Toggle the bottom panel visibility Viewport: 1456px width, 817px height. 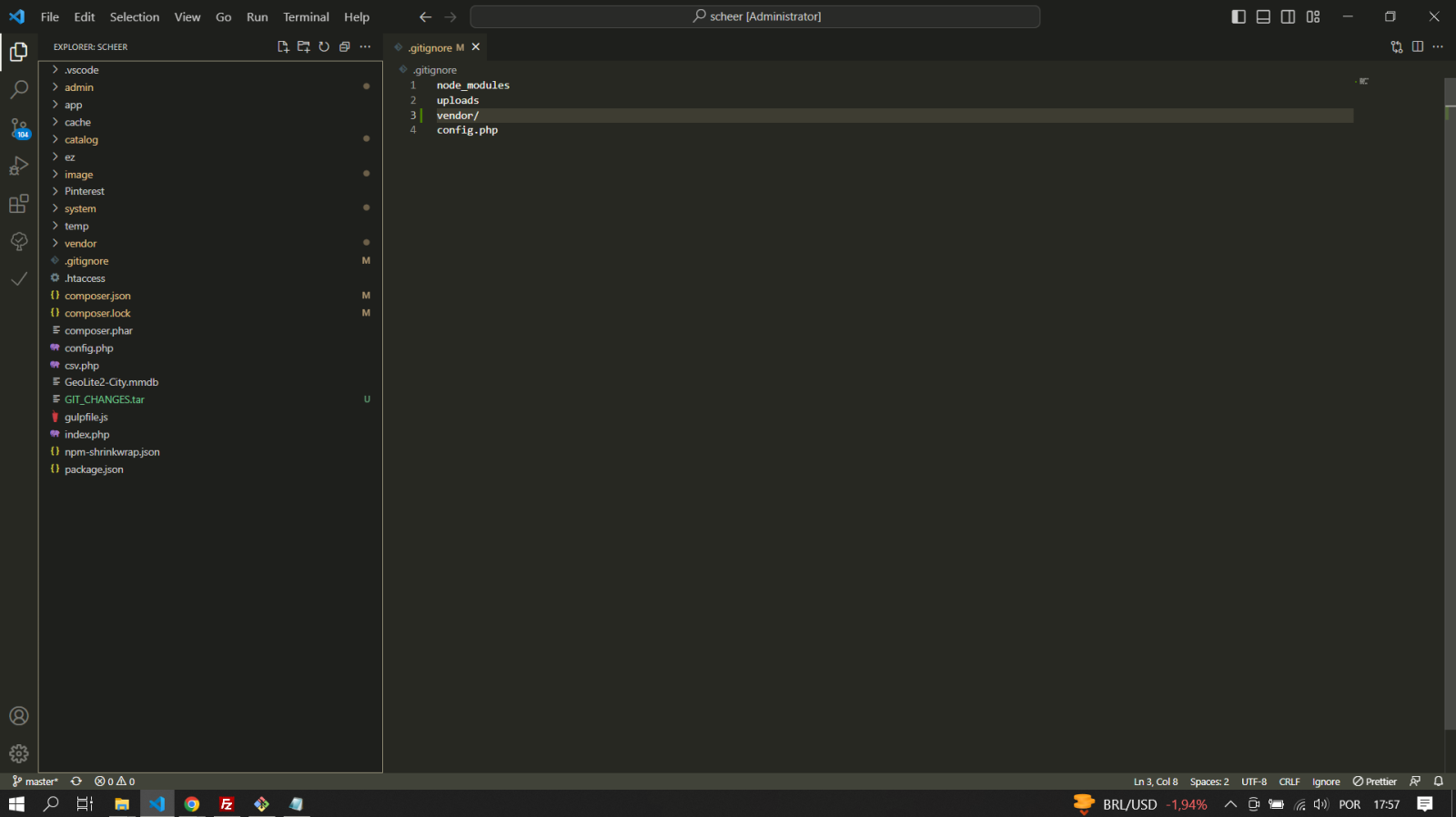pyautogui.click(x=1263, y=17)
